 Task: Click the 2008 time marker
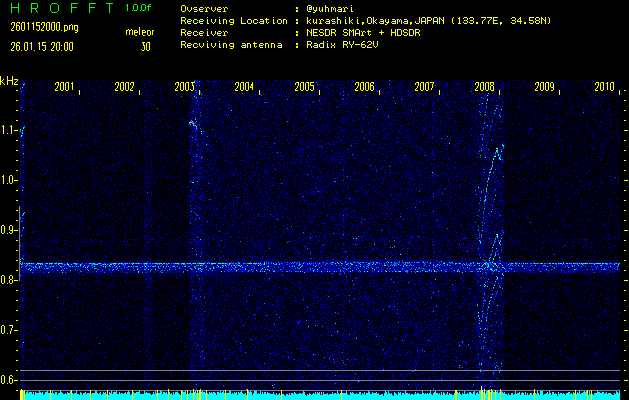[x=485, y=87]
